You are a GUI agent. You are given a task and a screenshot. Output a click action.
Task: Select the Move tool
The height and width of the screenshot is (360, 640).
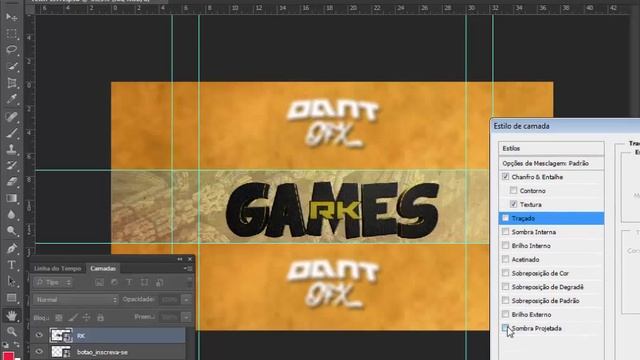tap(11, 17)
